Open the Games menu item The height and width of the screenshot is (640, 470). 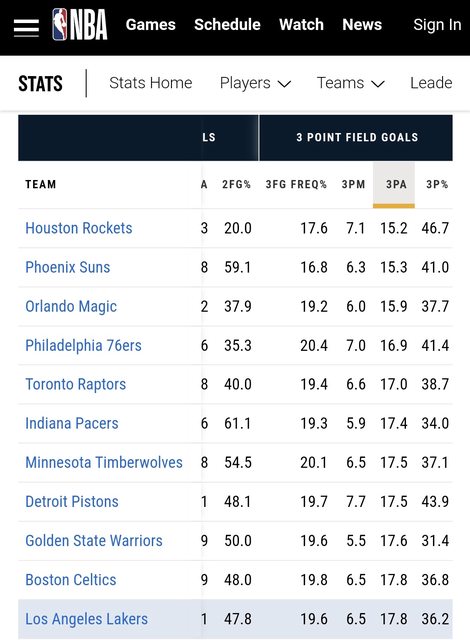pyautogui.click(x=151, y=25)
